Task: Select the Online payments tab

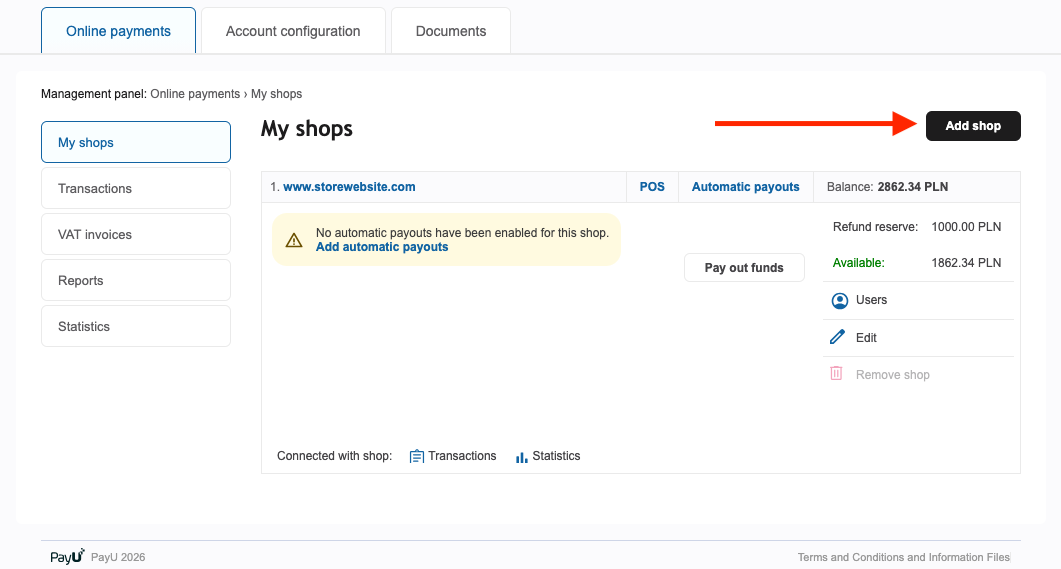Action: (118, 31)
